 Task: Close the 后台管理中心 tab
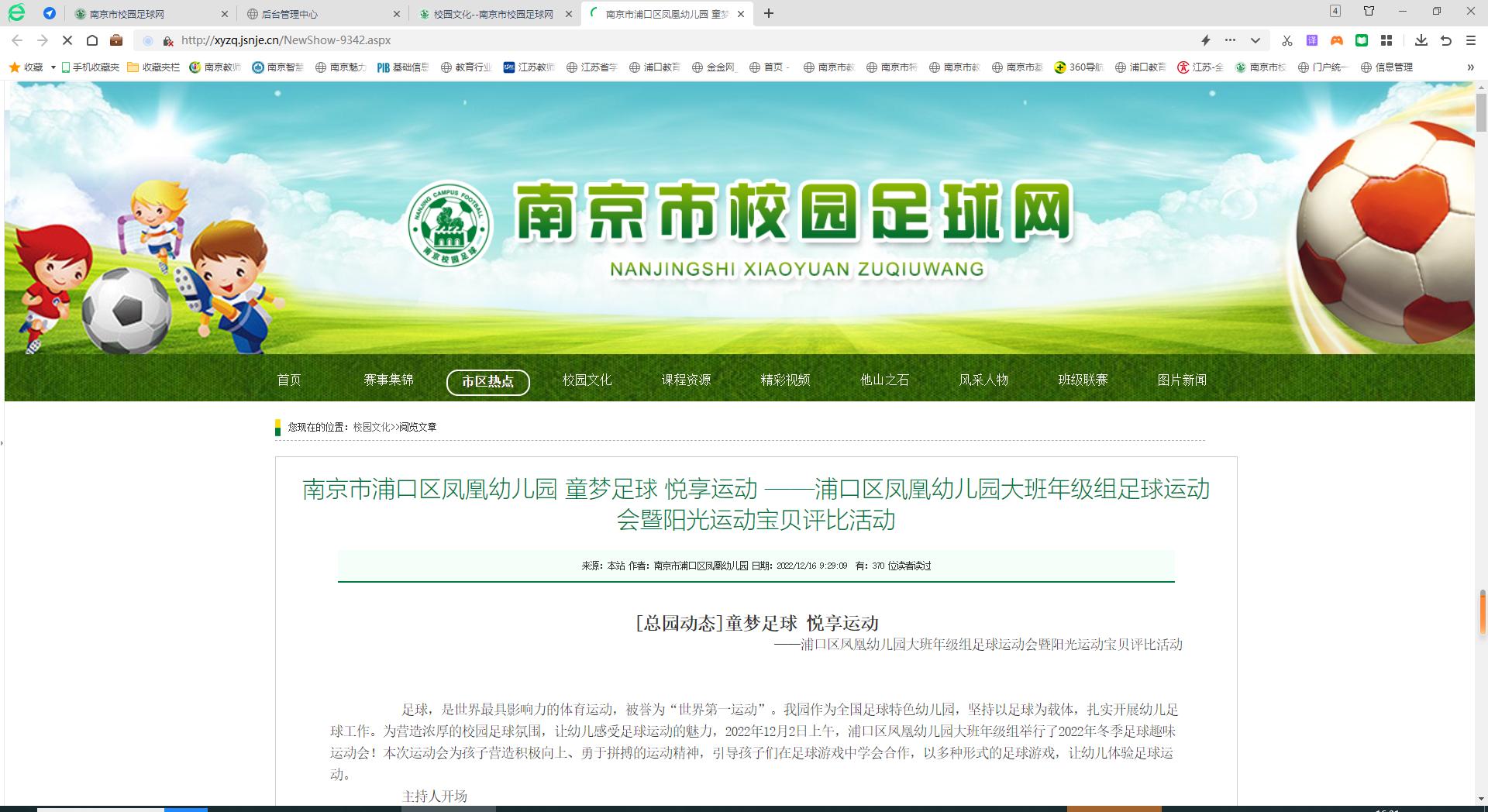coord(397,14)
